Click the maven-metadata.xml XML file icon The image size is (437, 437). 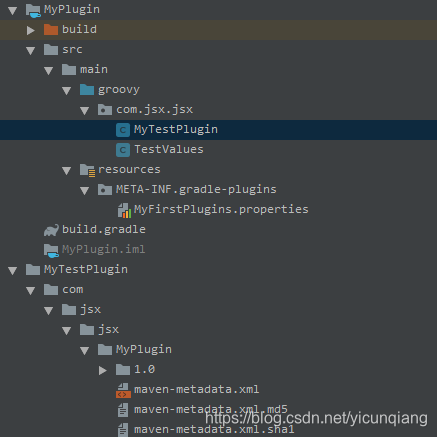(x=123, y=390)
